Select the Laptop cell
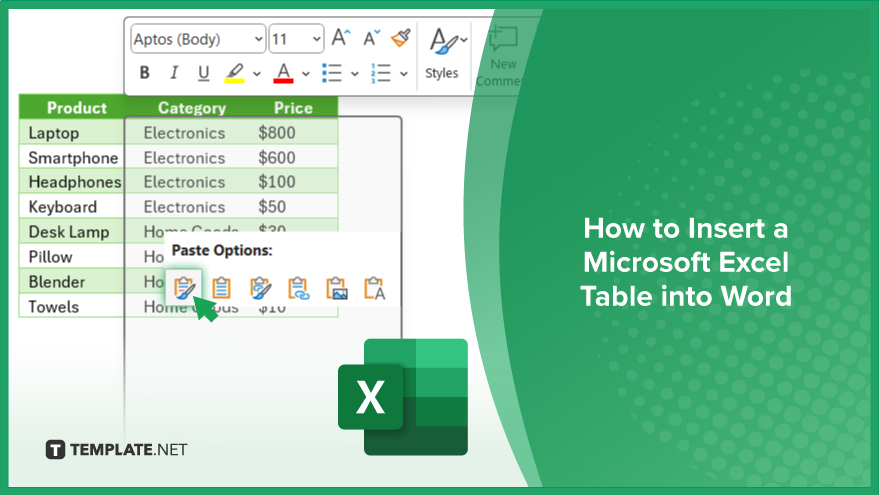 click(x=72, y=132)
